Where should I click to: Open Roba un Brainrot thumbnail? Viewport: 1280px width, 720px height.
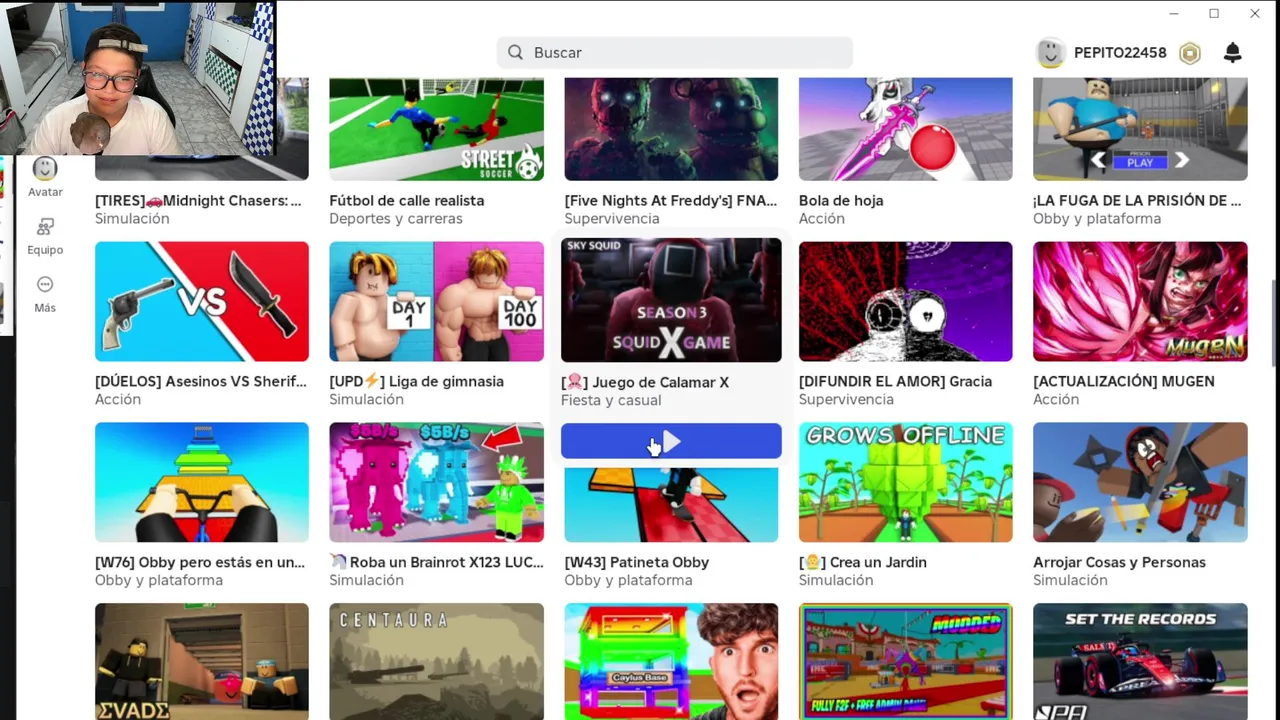[x=437, y=482]
